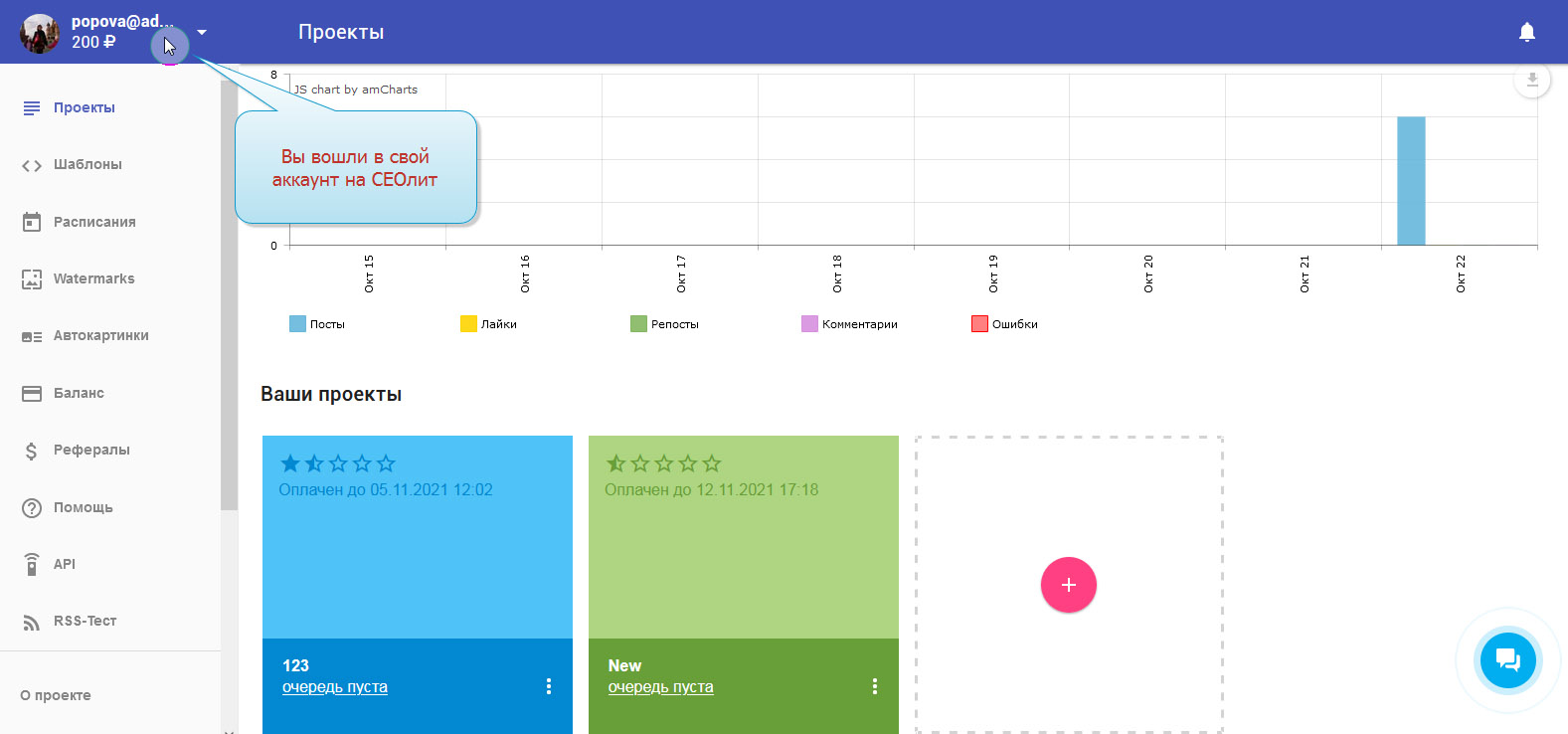
Task: Toggle Лайки series in chart legend
Action: (x=488, y=324)
